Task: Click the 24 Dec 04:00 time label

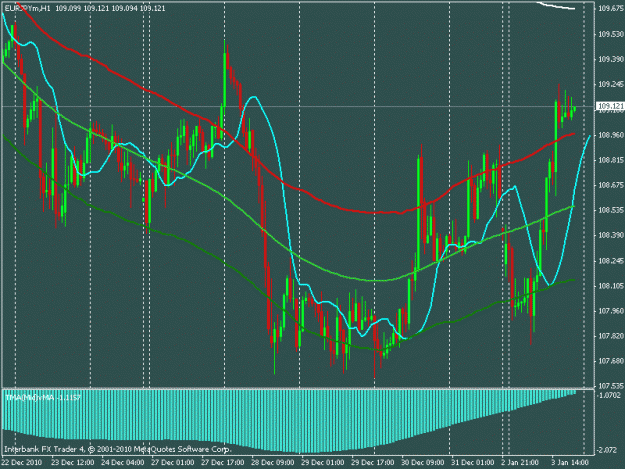Action: click(x=123, y=463)
